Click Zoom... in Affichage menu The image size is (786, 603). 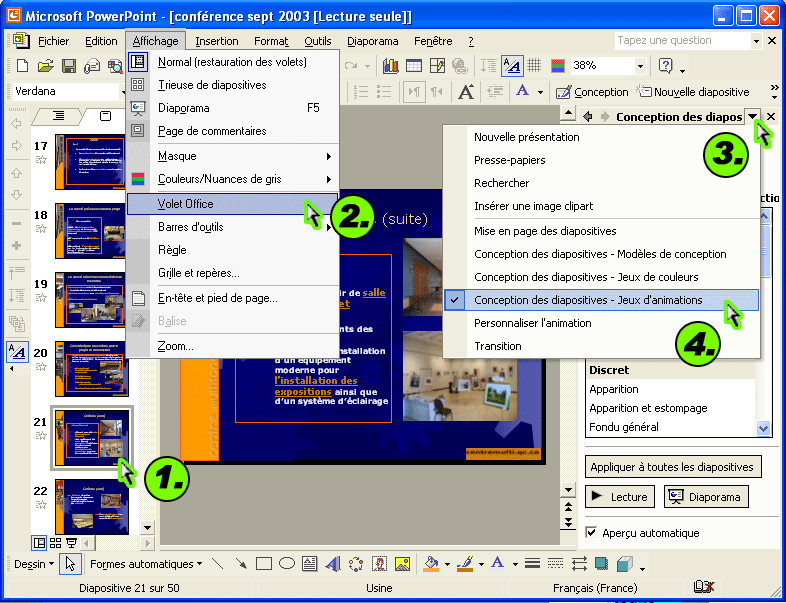point(233,346)
